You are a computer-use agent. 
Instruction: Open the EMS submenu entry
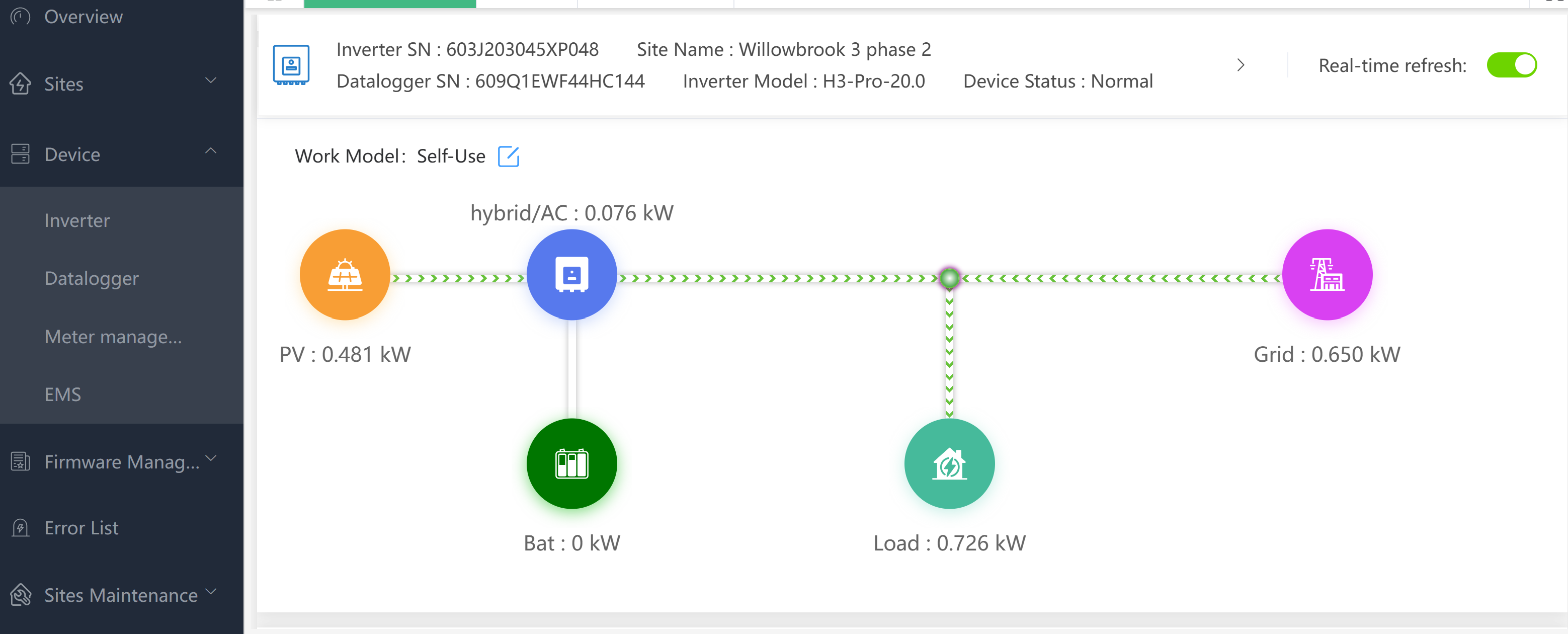click(63, 394)
